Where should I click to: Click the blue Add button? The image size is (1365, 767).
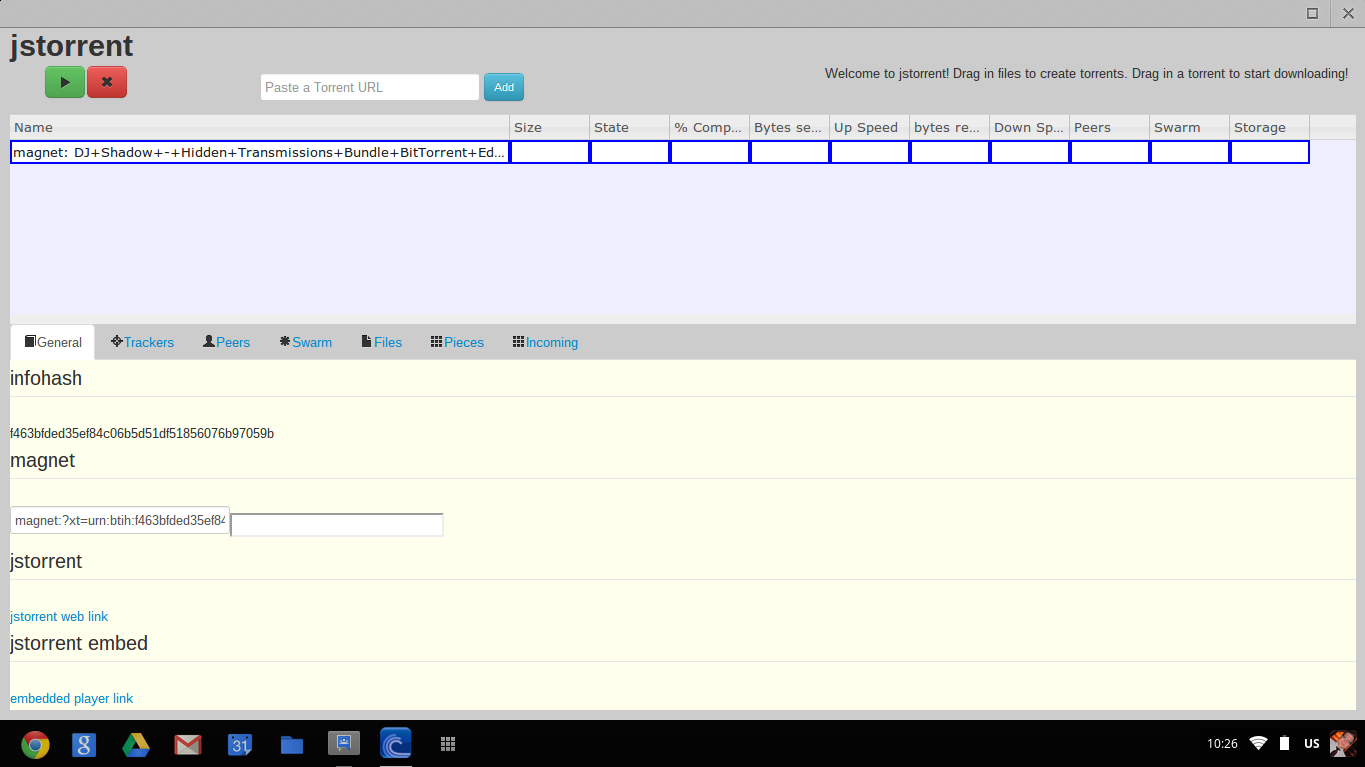pyautogui.click(x=504, y=87)
